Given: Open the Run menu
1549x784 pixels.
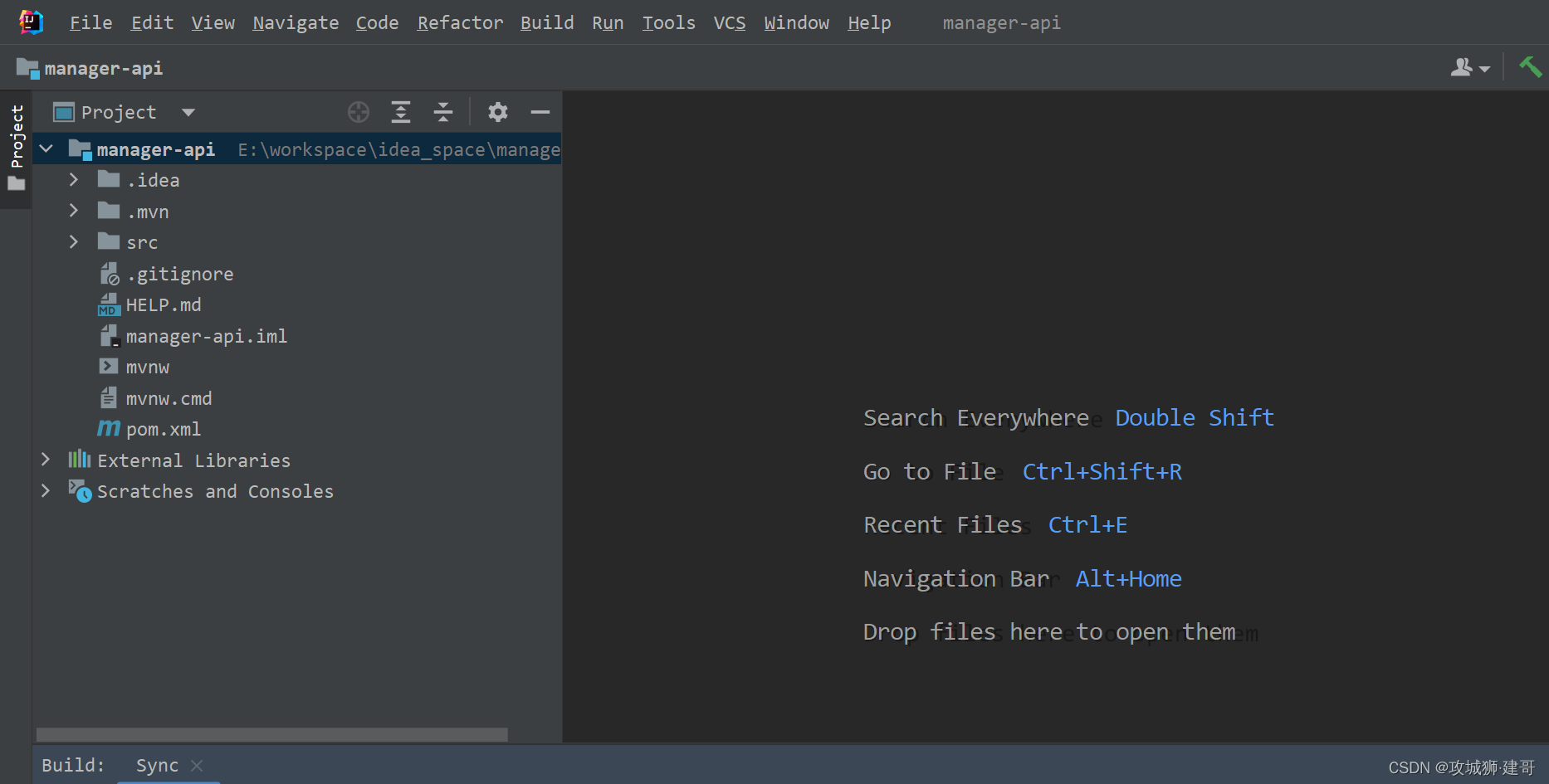Looking at the screenshot, I should point(608,22).
